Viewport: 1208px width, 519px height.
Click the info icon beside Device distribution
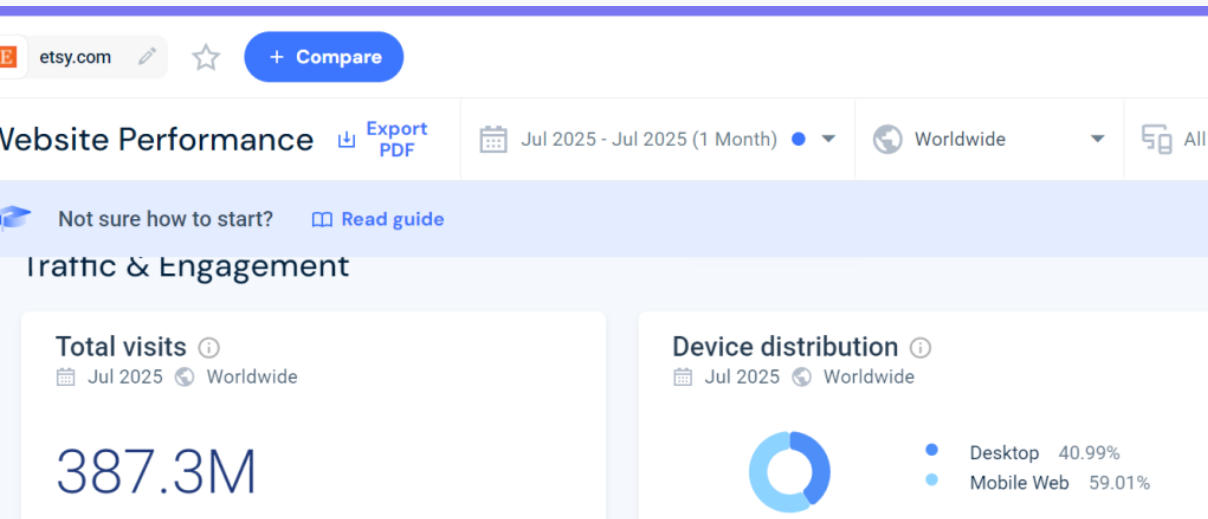pos(920,348)
